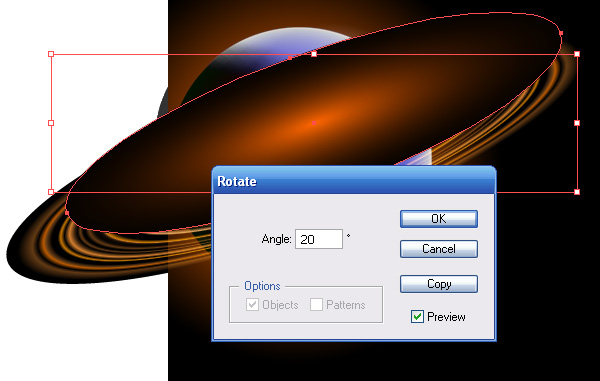Click the Copy button to rotate a duplicate
Screen dimensions: 600x381
439,284
